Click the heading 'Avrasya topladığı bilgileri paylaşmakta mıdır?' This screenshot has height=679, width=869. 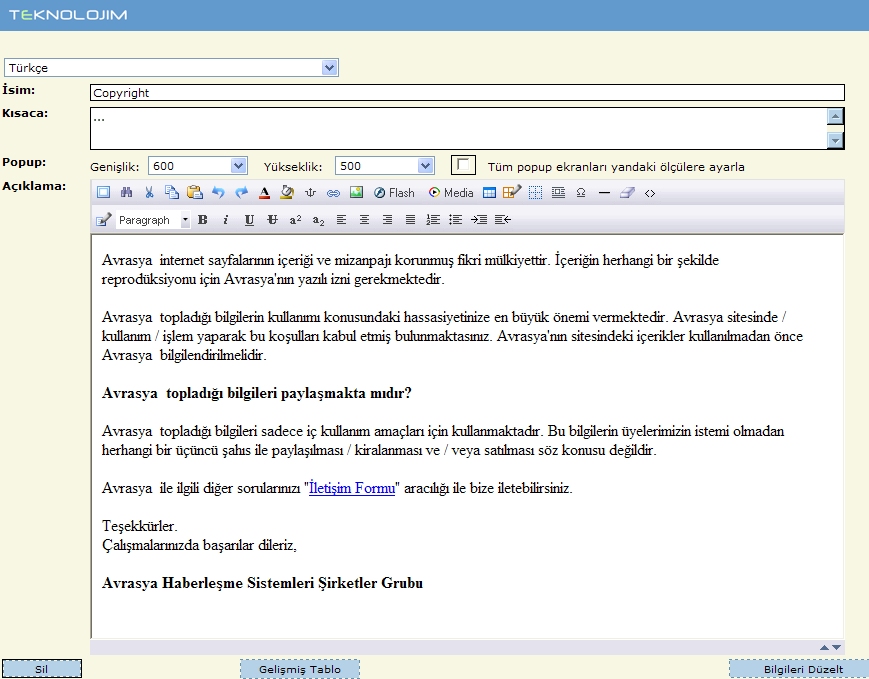click(x=257, y=394)
